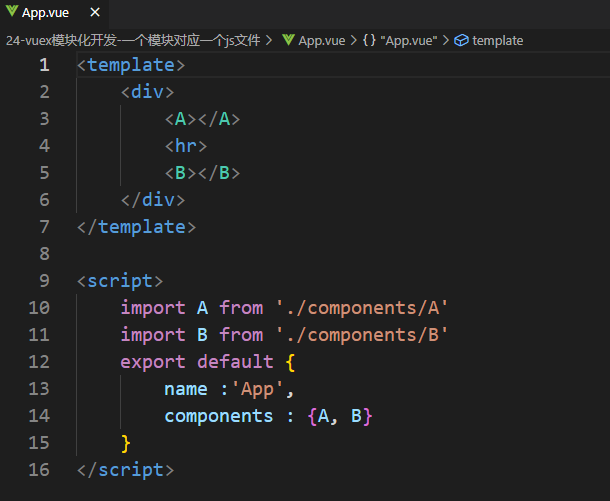The height and width of the screenshot is (501, 610).
Task: Click the template cube icon in the breadcrumb
Action: click(461, 40)
